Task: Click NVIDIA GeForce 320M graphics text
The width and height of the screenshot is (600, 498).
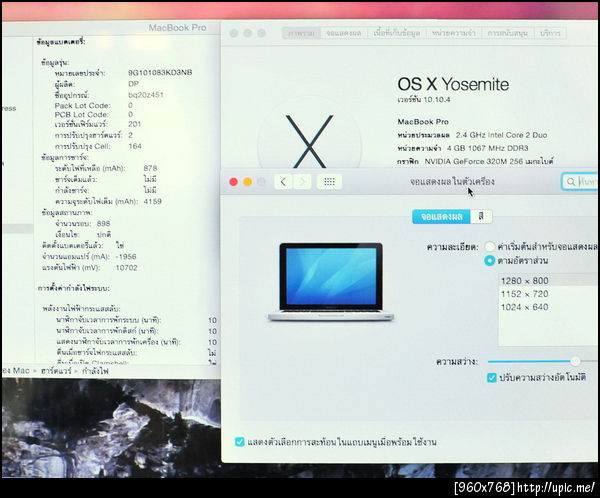Action: click(489, 162)
